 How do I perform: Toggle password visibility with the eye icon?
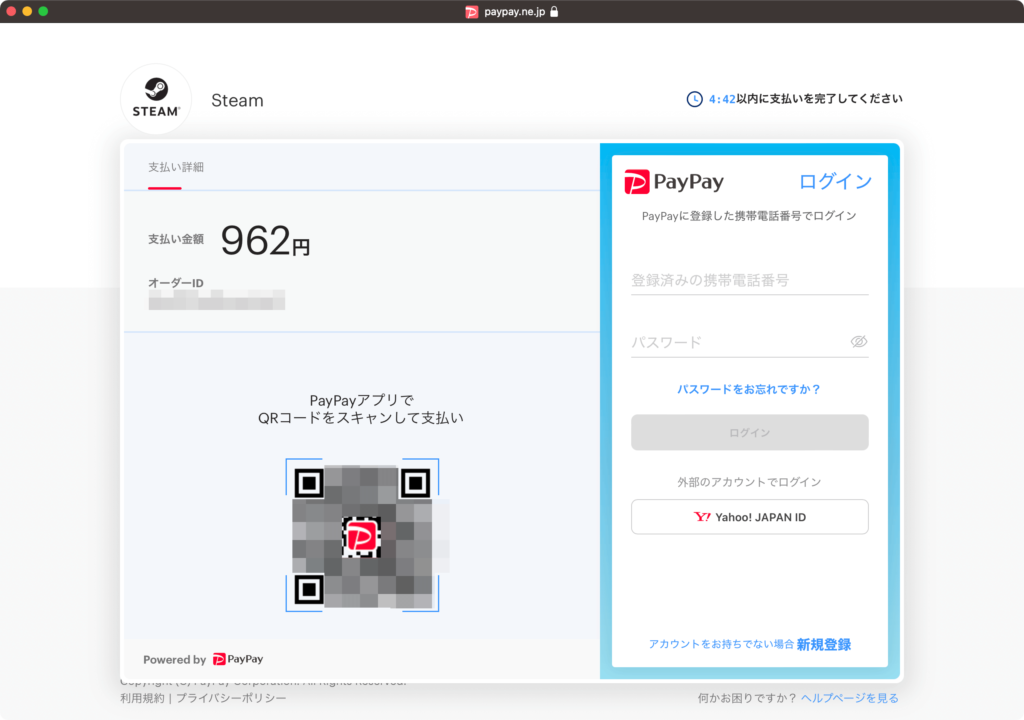coord(858,342)
